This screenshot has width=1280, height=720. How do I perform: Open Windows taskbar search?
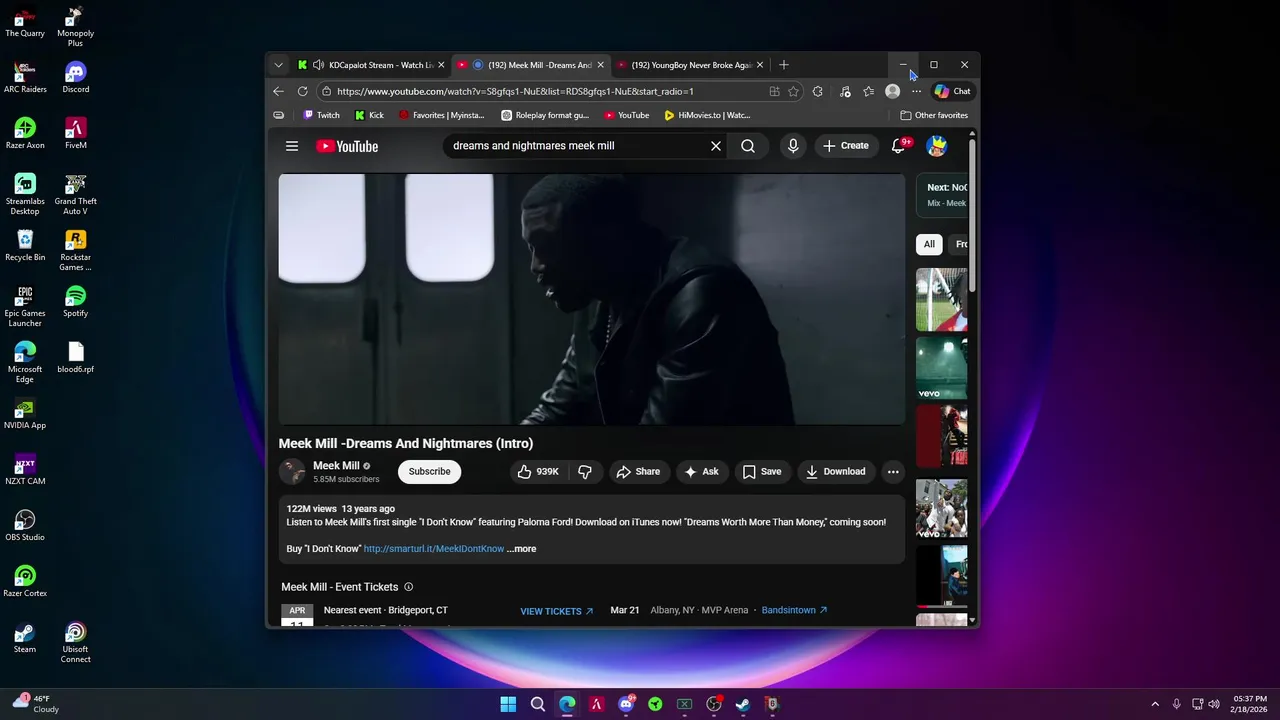tap(538, 704)
